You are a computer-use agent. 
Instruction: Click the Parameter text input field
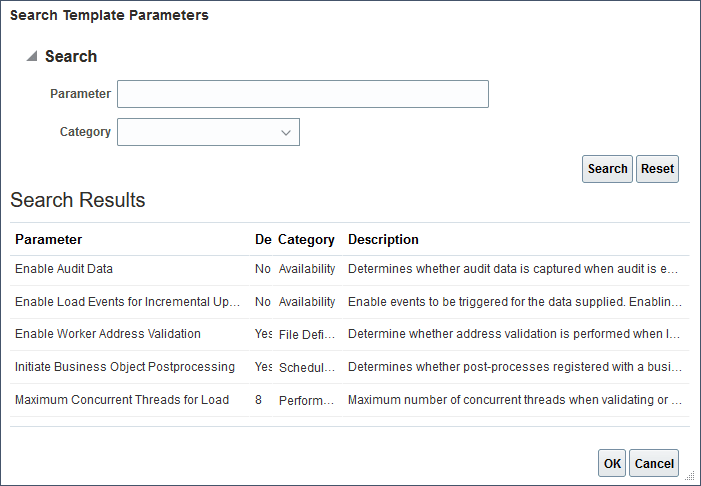[x=302, y=94]
